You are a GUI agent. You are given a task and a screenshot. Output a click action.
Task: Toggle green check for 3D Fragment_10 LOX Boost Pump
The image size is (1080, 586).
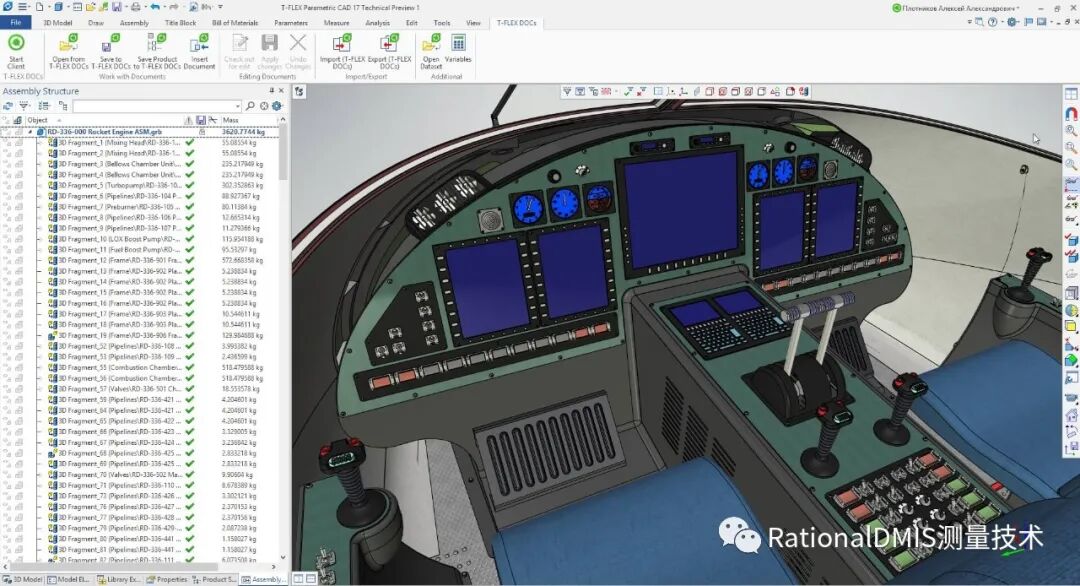(189, 239)
